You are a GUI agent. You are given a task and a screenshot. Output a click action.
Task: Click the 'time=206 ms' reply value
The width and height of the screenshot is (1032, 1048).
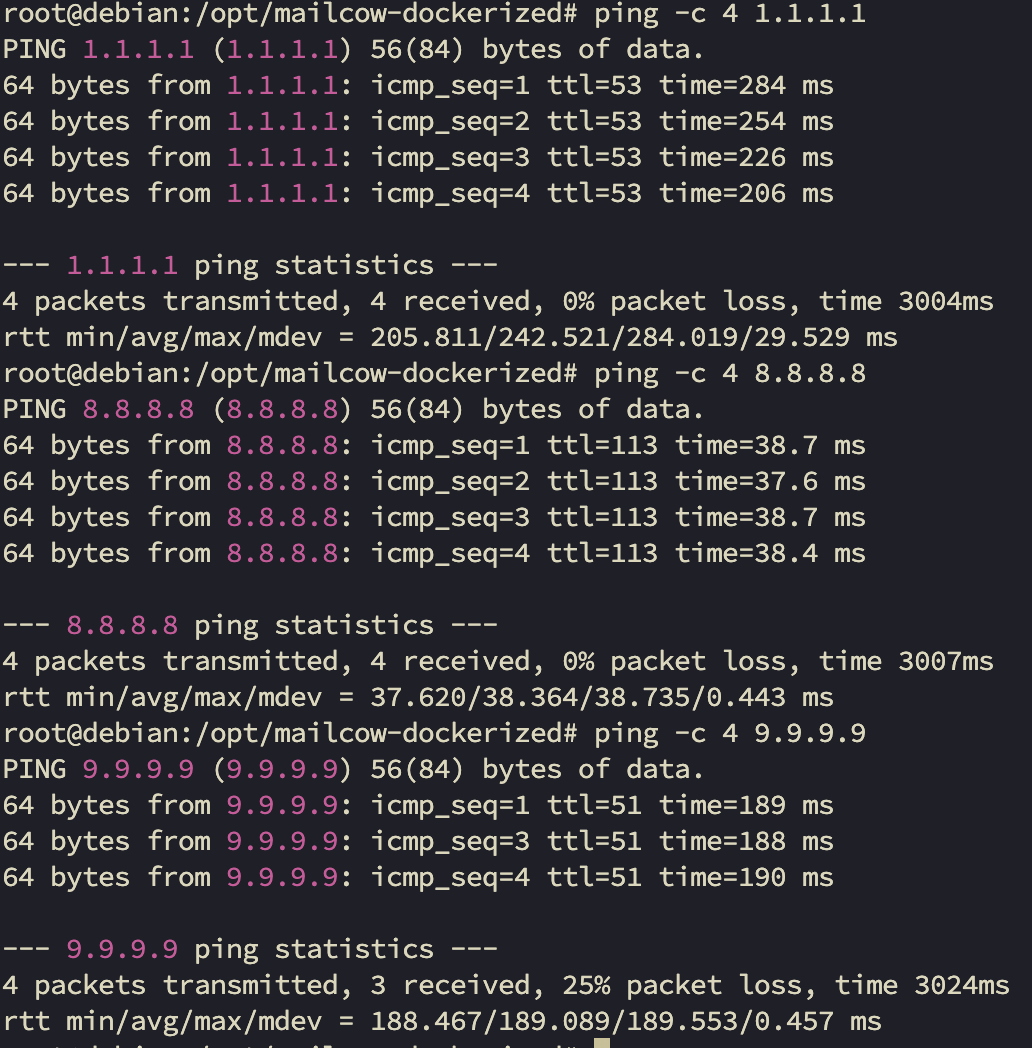(x=745, y=194)
